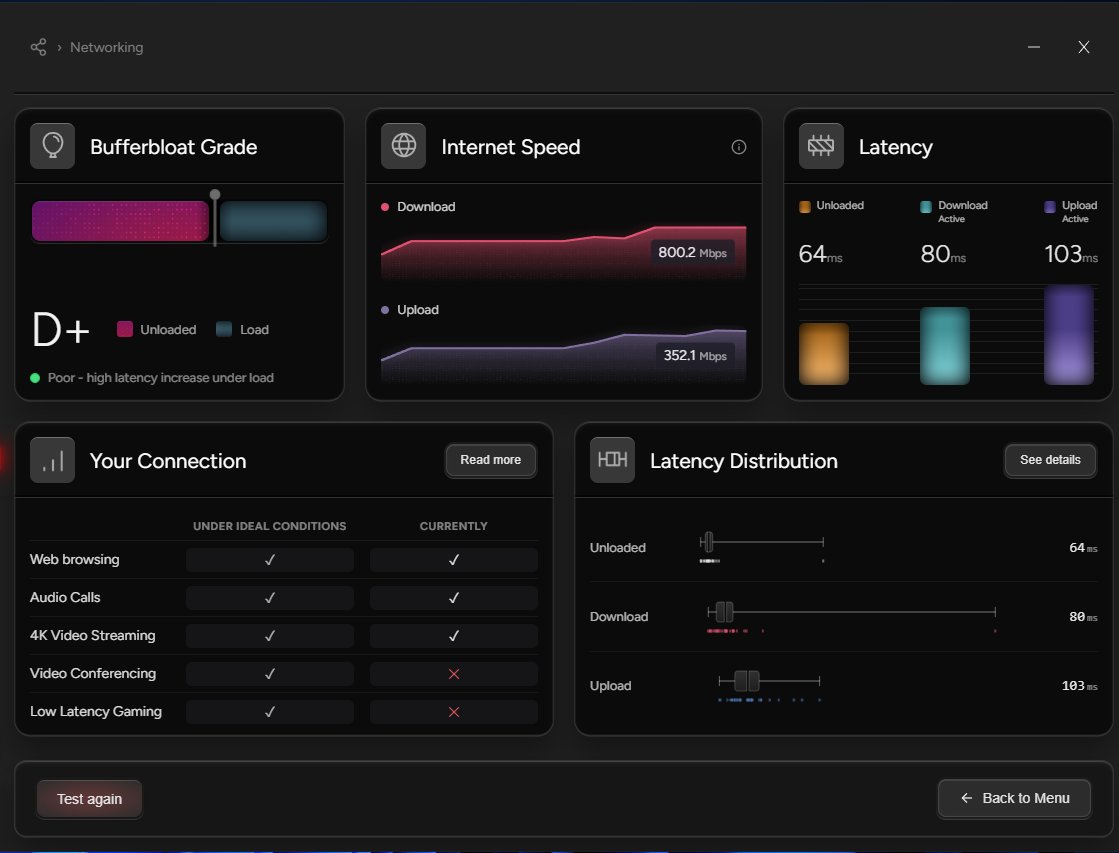Image resolution: width=1119 pixels, height=853 pixels.
Task: Click the Download speed chart area
Action: (x=564, y=253)
